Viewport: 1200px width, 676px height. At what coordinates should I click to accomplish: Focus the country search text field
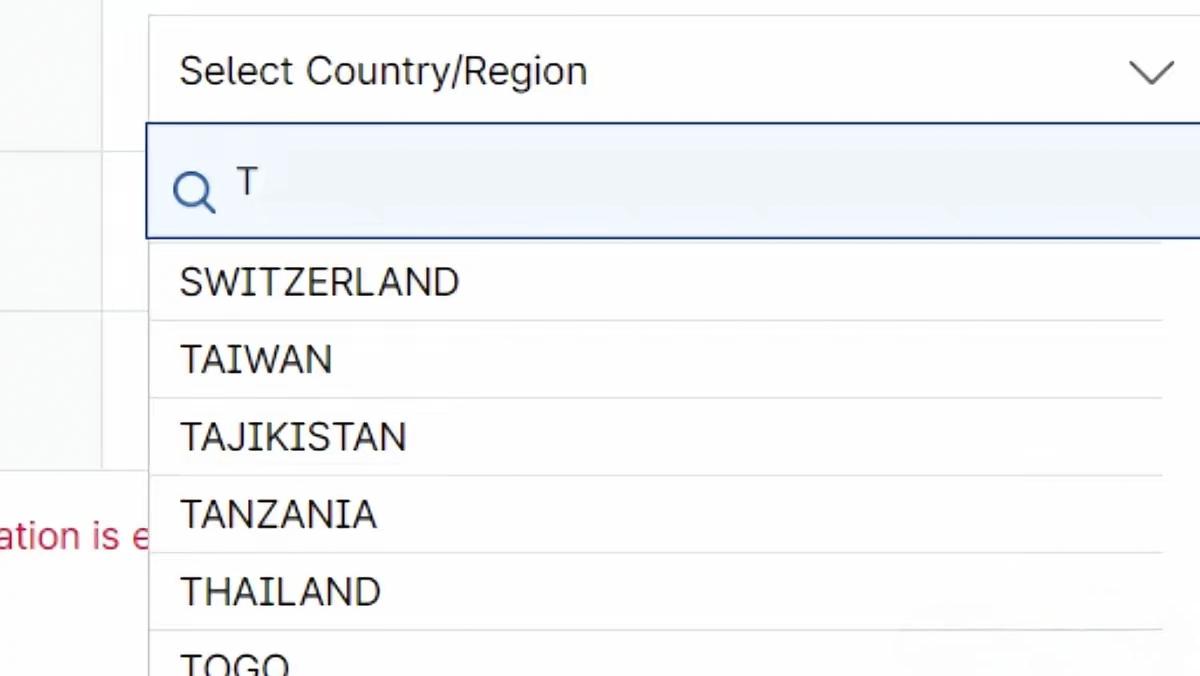(700, 182)
